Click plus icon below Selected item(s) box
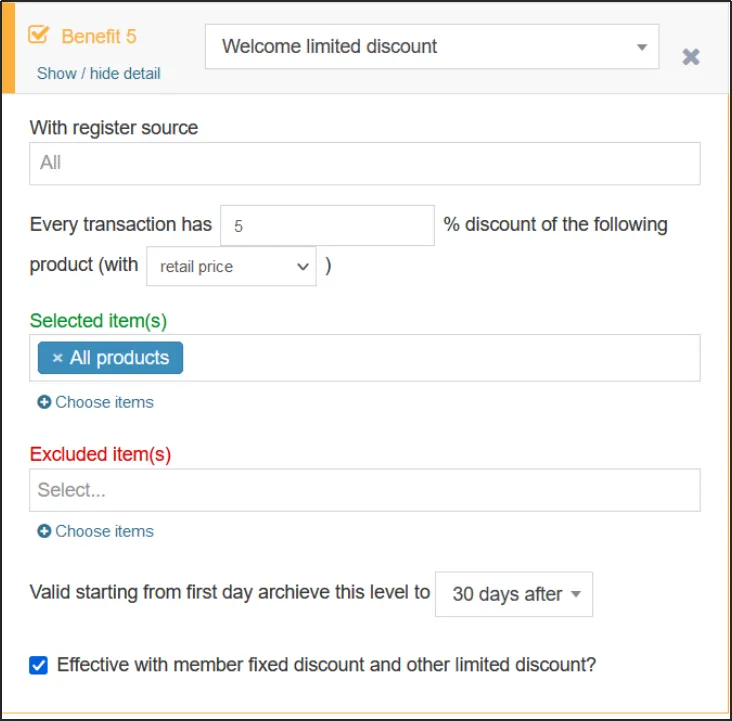 (43, 402)
